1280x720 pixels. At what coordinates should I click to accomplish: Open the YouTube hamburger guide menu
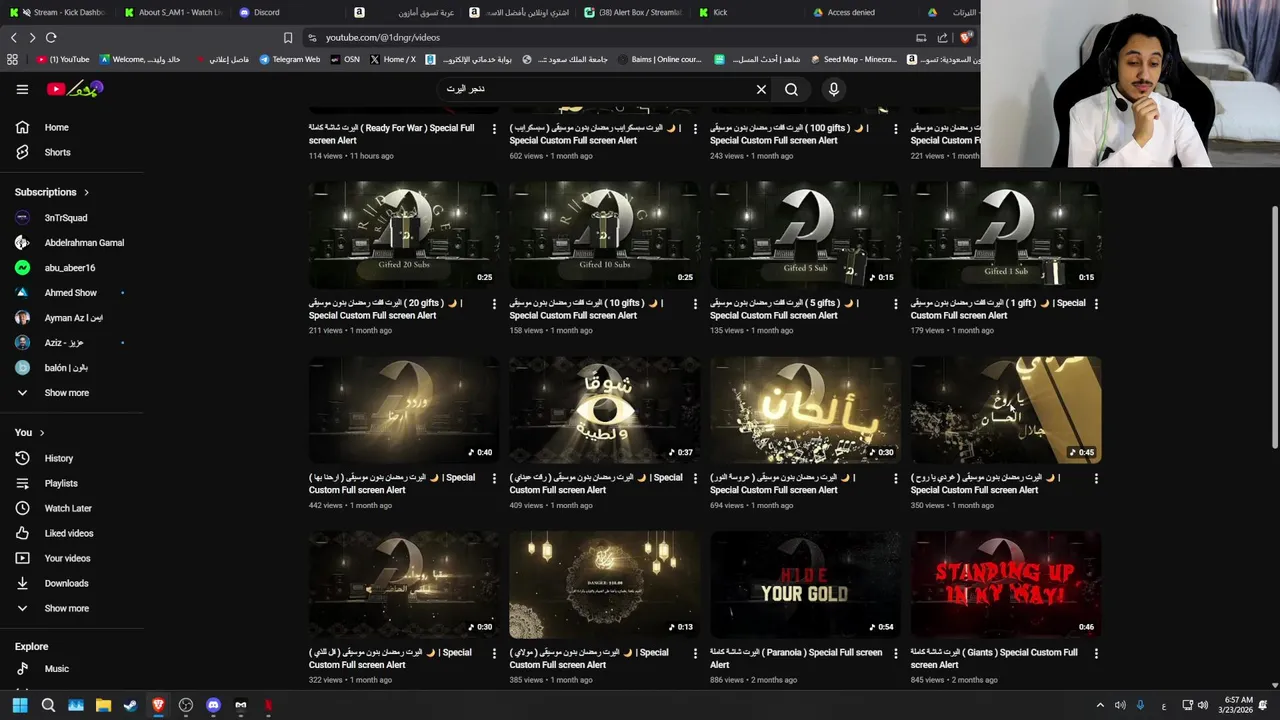click(22, 89)
